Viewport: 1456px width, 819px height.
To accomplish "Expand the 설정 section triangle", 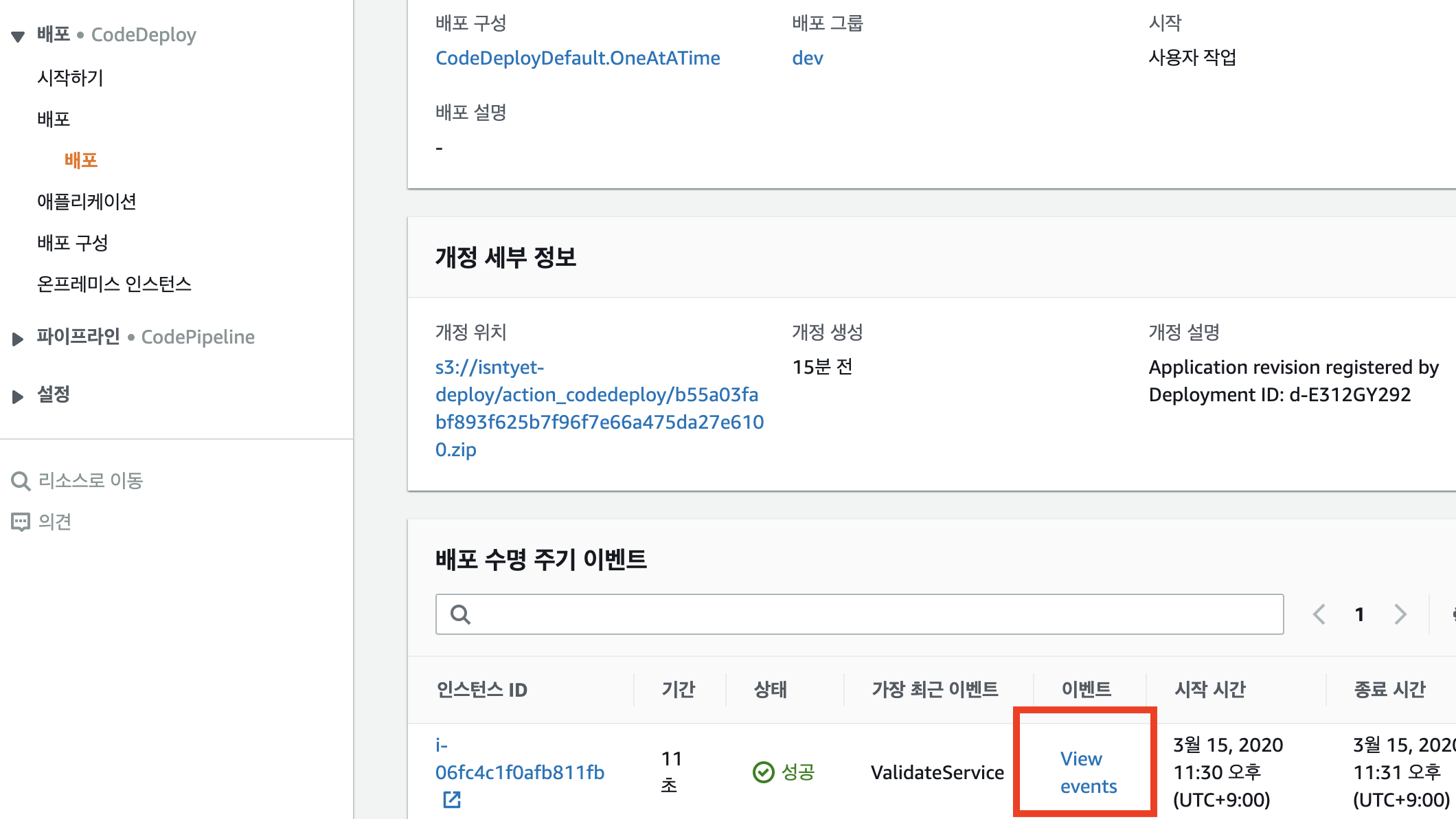I will 18,396.
